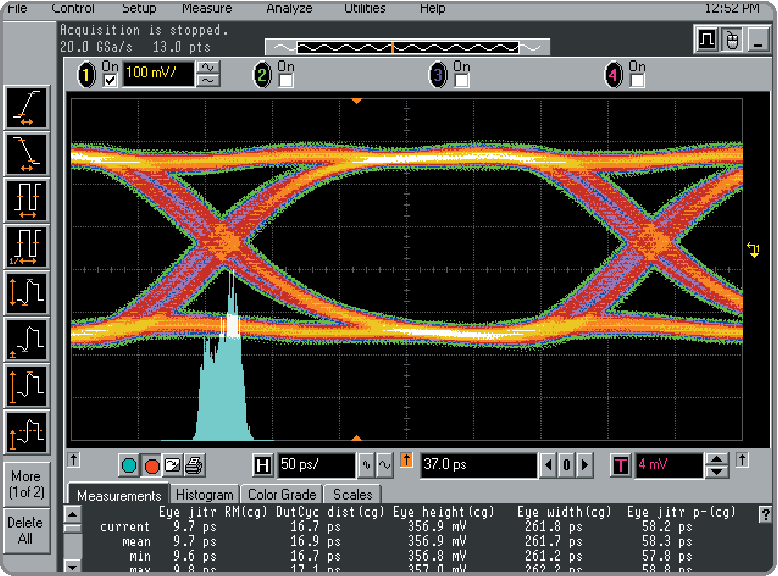Click the horizontal position left arrow
Screen dimensions: 778x576
[547, 465]
